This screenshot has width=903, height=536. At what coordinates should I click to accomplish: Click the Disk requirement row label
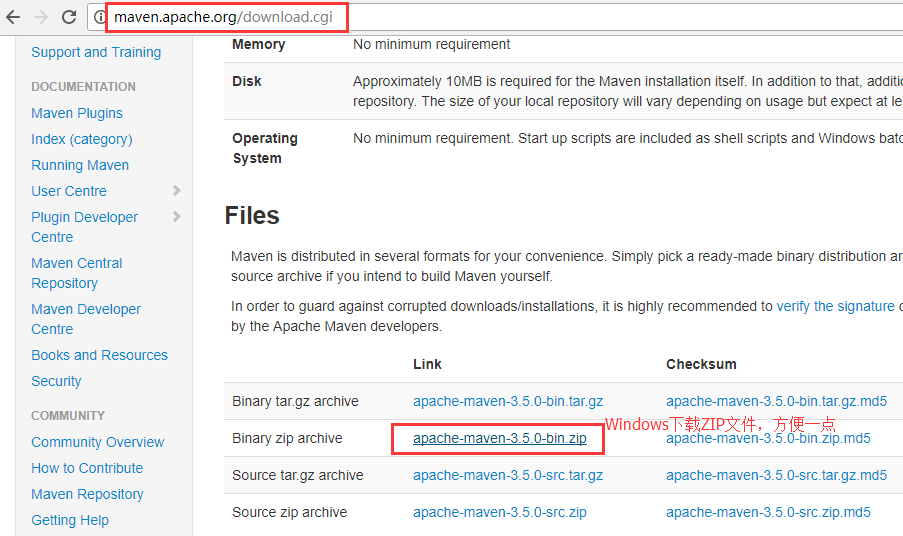[x=247, y=81]
